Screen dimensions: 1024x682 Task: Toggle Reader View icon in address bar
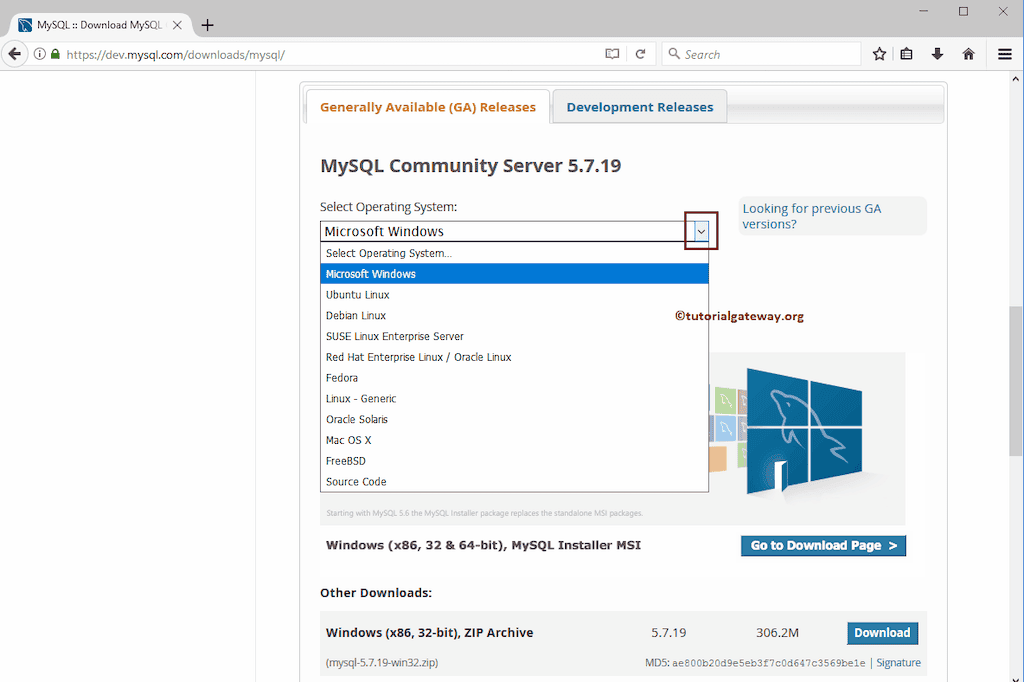pyautogui.click(x=612, y=54)
